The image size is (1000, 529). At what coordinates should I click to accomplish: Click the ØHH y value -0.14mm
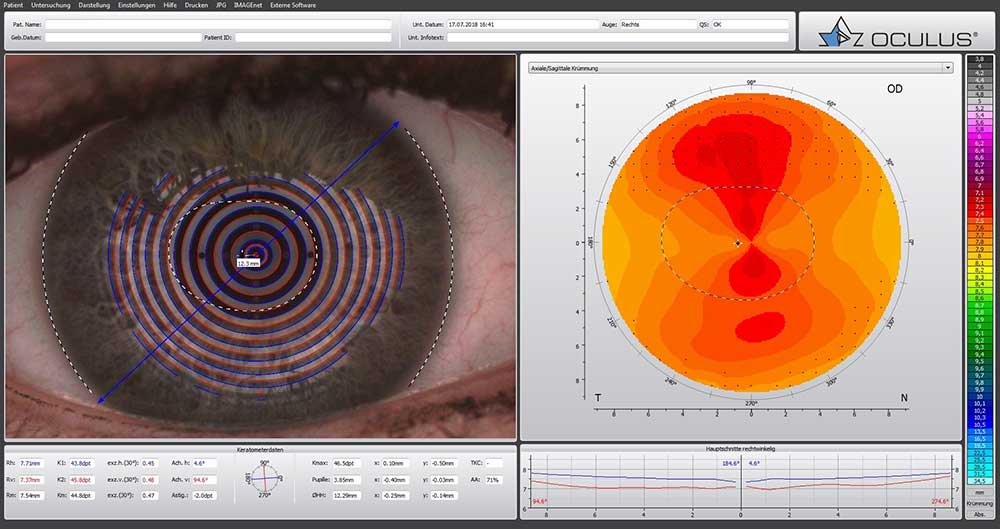tap(445, 496)
